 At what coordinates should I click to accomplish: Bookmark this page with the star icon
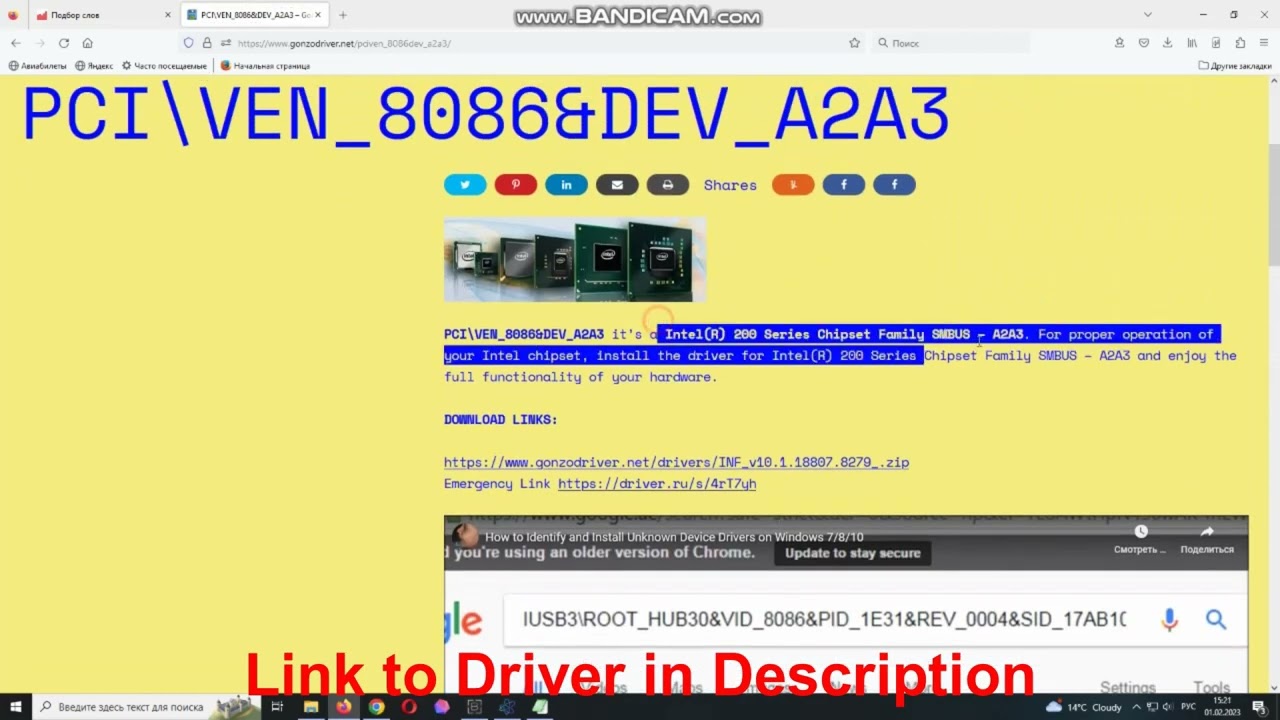point(854,43)
